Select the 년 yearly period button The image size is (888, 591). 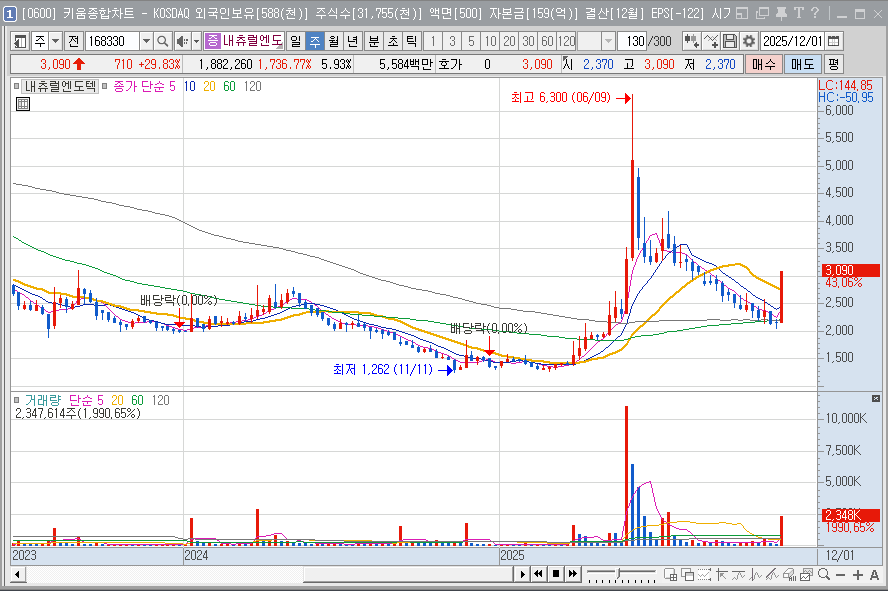[352, 41]
